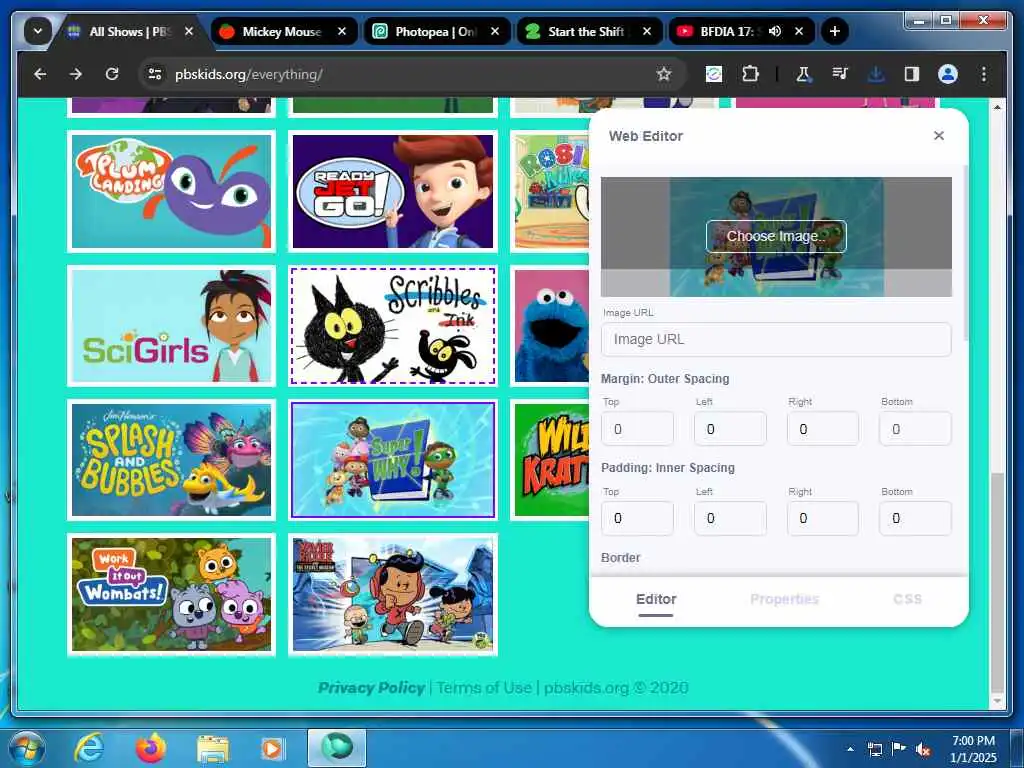Screen dimensions: 1024x768
Task: Go back to the previous page
Action: pyautogui.click(x=40, y=74)
